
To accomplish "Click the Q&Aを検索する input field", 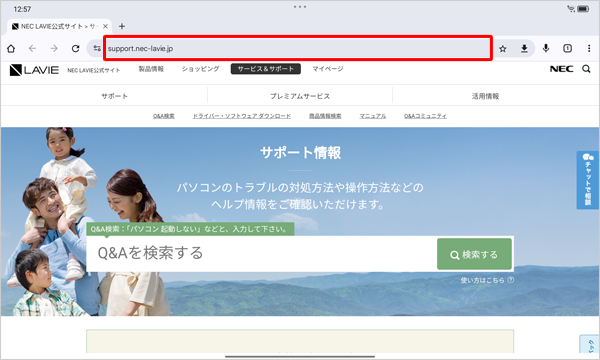I will point(262,254).
